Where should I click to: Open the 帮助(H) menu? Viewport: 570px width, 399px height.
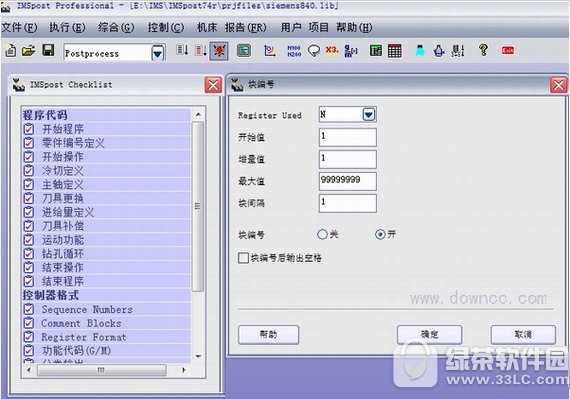click(354, 28)
